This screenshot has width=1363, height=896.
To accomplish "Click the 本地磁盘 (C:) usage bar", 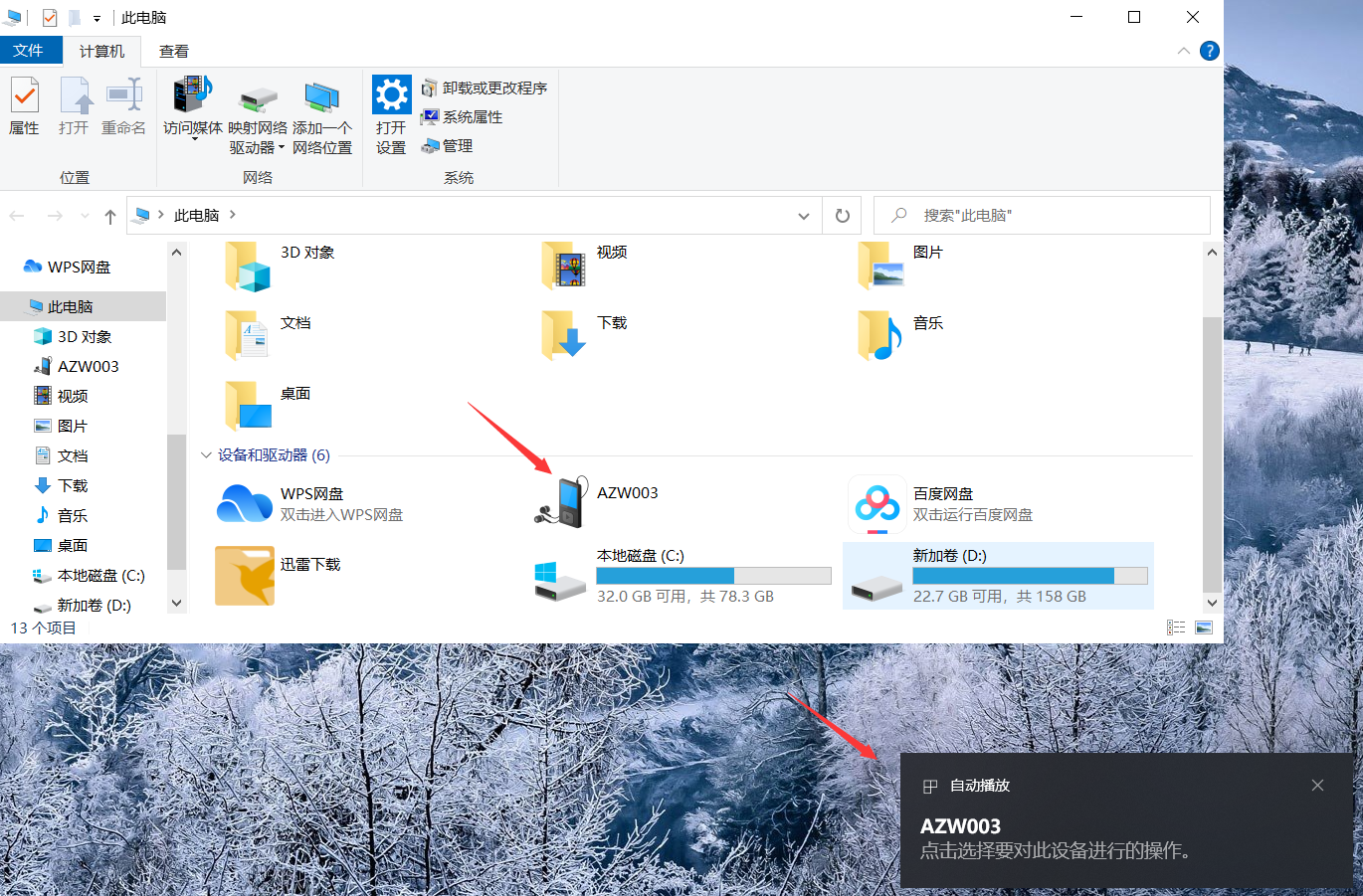I will pyautogui.click(x=713, y=576).
